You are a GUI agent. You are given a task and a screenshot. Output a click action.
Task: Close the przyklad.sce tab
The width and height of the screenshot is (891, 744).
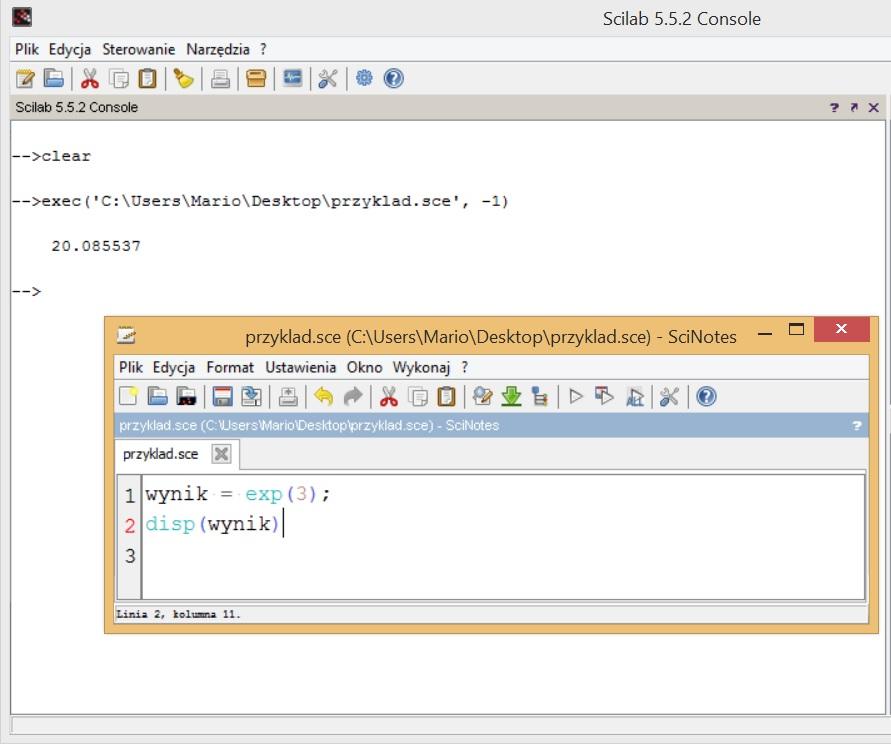221,454
